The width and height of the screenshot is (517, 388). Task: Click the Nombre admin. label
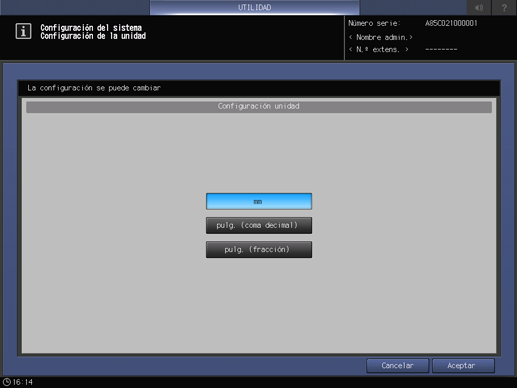pyautogui.click(x=381, y=37)
